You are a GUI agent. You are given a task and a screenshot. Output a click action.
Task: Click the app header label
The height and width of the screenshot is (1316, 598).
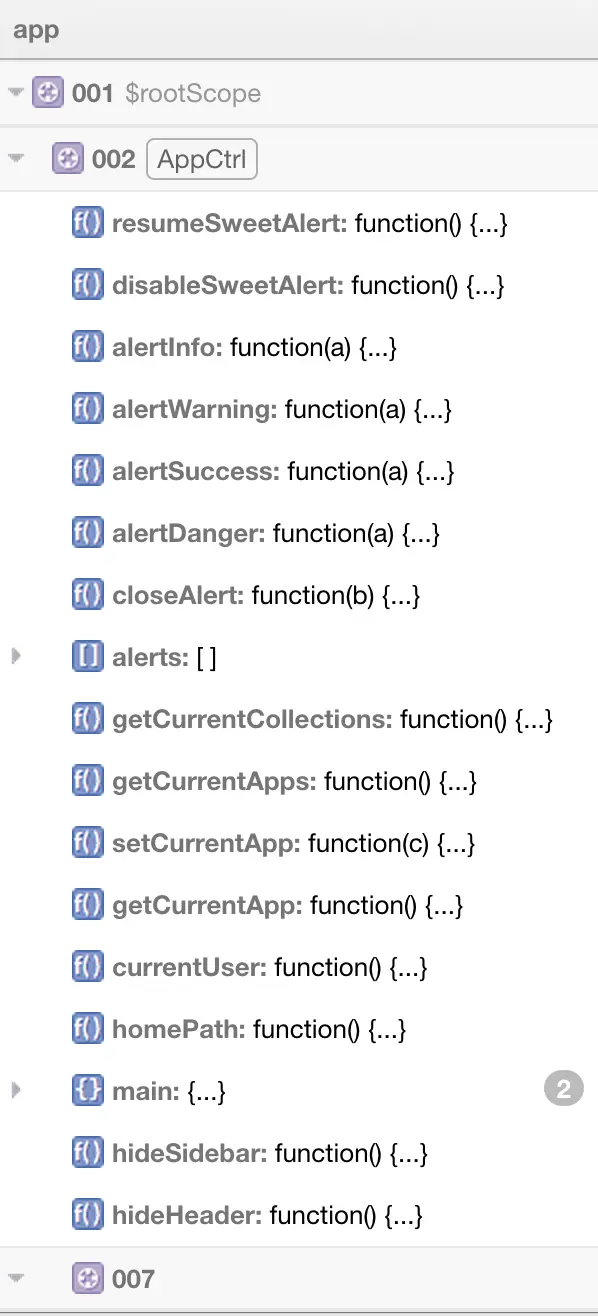36,30
